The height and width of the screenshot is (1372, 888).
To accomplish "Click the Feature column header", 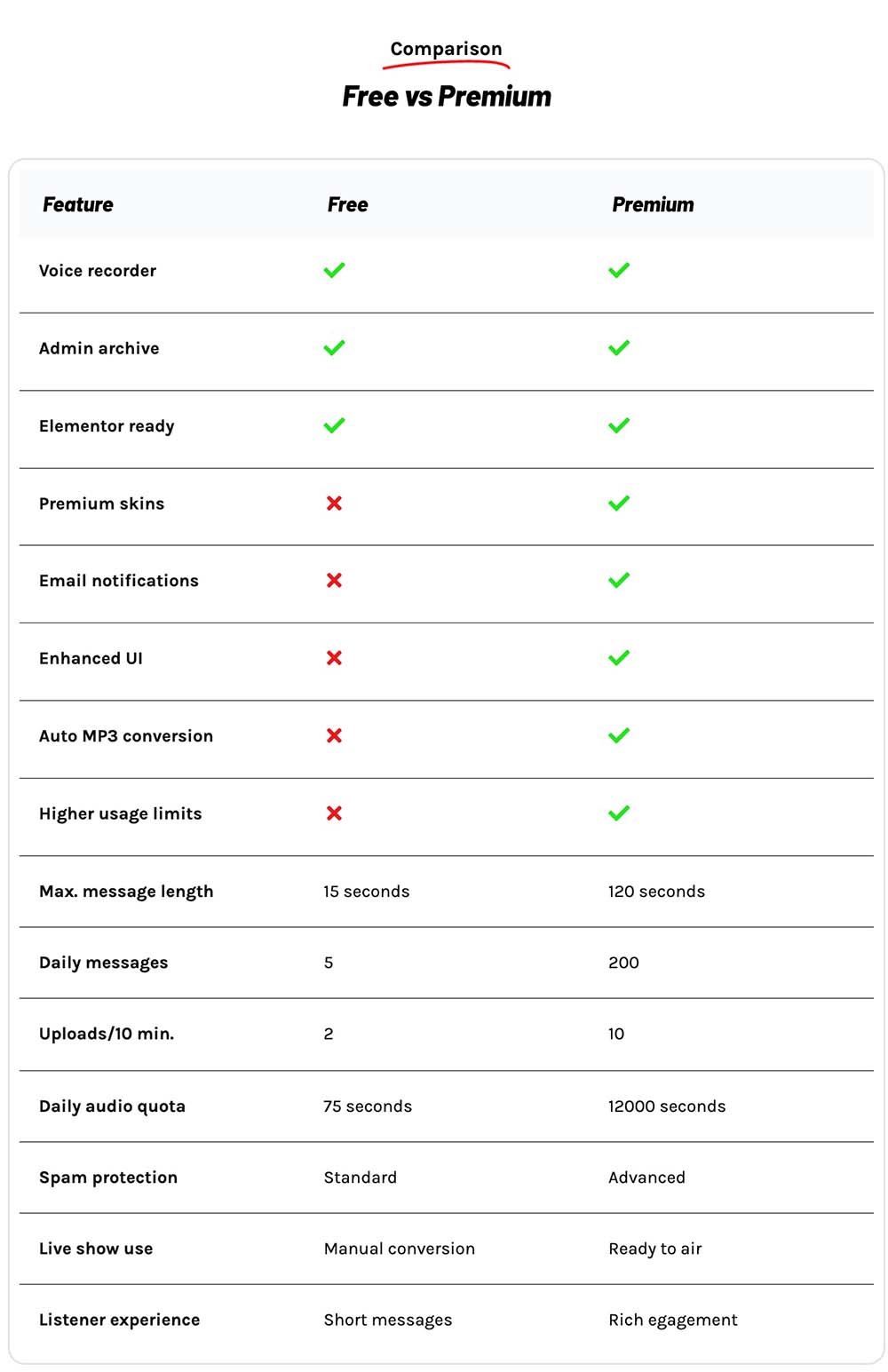I will [x=78, y=205].
